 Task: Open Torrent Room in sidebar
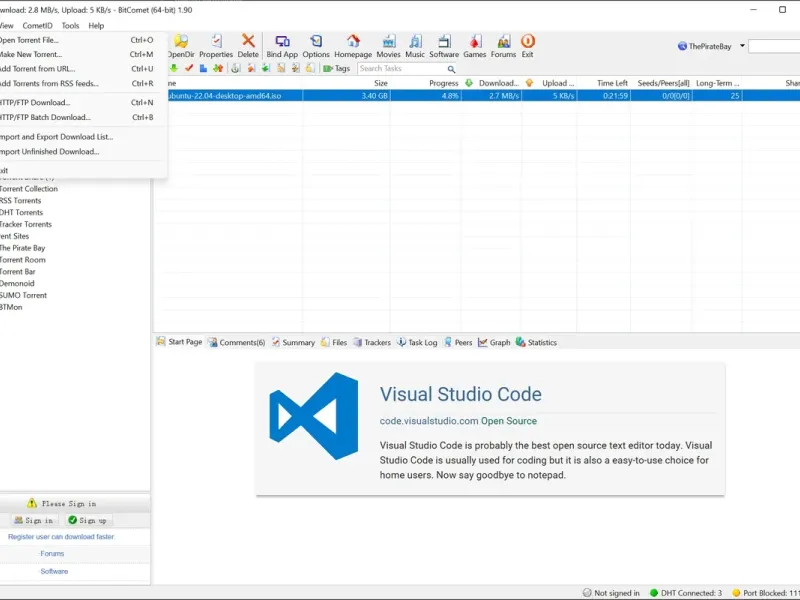(22, 260)
